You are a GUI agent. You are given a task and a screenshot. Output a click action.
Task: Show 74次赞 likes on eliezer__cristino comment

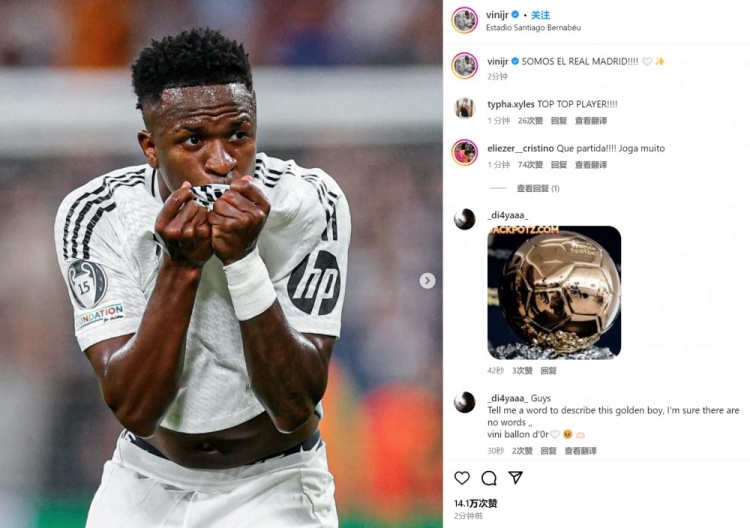coord(530,165)
